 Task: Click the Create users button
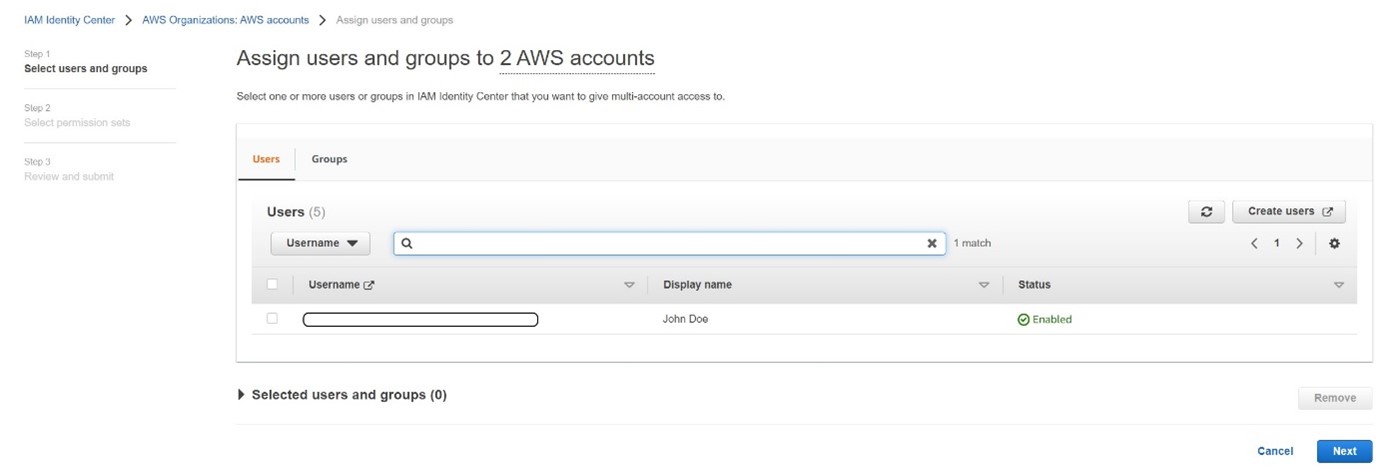point(1289,212)
